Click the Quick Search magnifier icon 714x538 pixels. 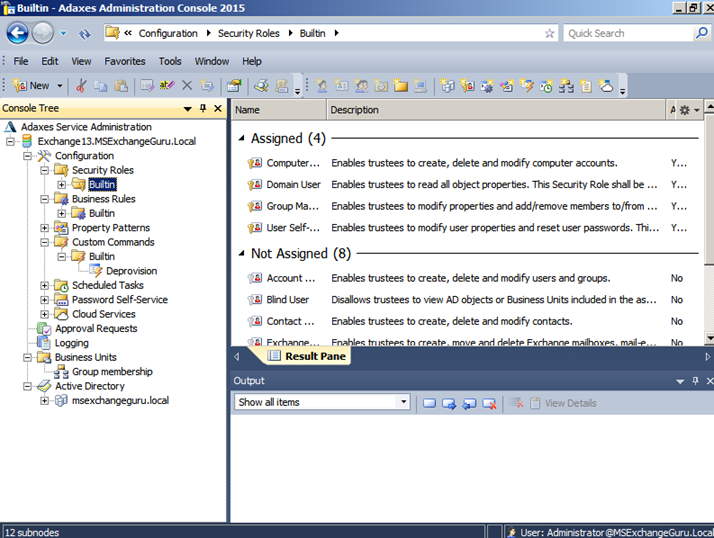coord(702,33)
